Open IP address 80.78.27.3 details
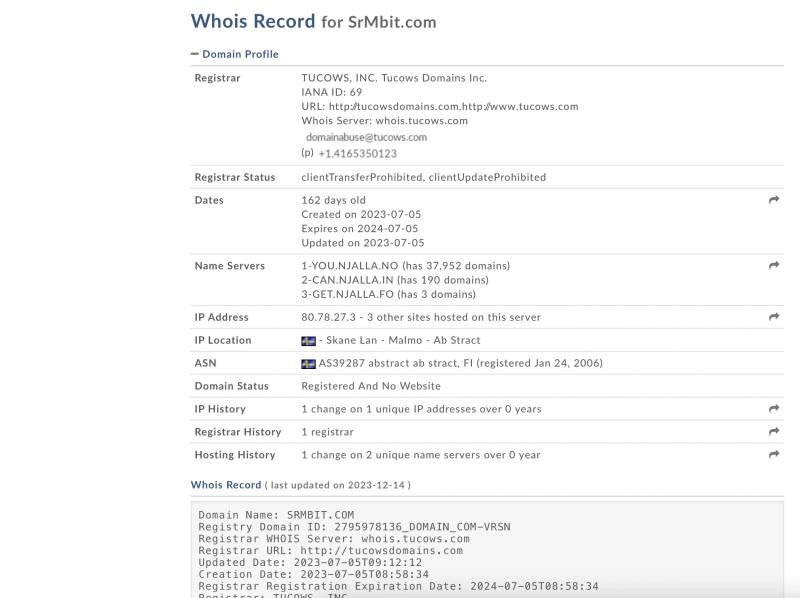 click(x=329, y=317)
